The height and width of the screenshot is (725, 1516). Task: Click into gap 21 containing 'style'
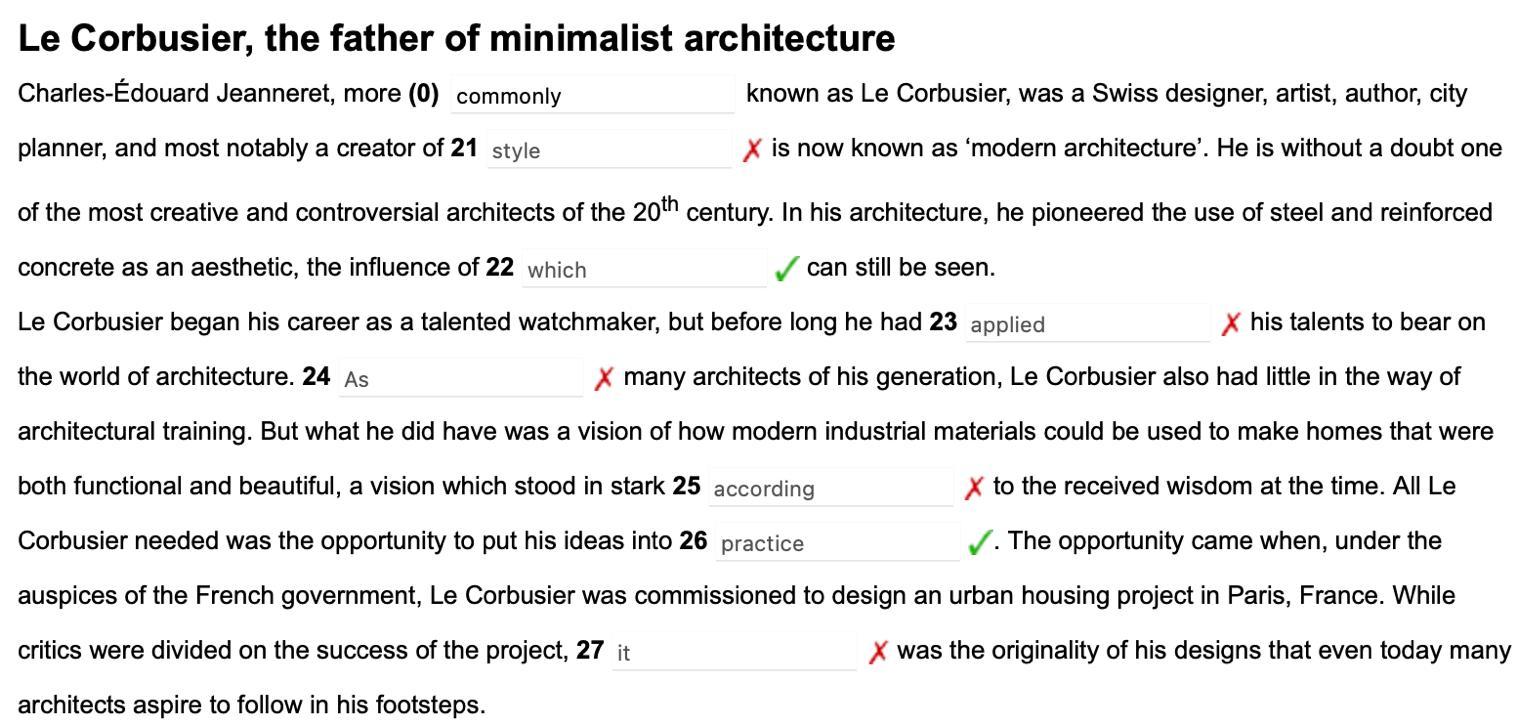pos(610,150)
